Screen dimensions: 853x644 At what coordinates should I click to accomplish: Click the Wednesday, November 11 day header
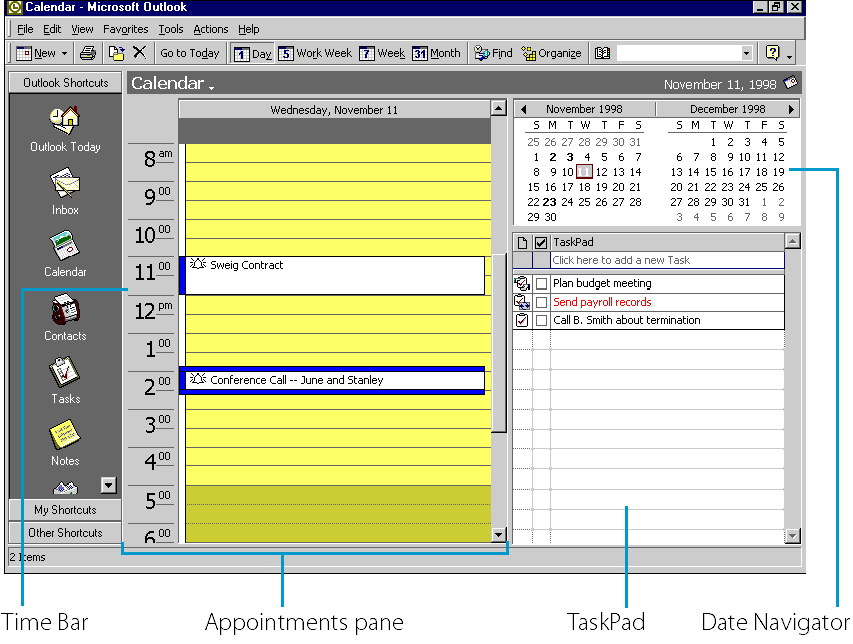click(335, 110)
